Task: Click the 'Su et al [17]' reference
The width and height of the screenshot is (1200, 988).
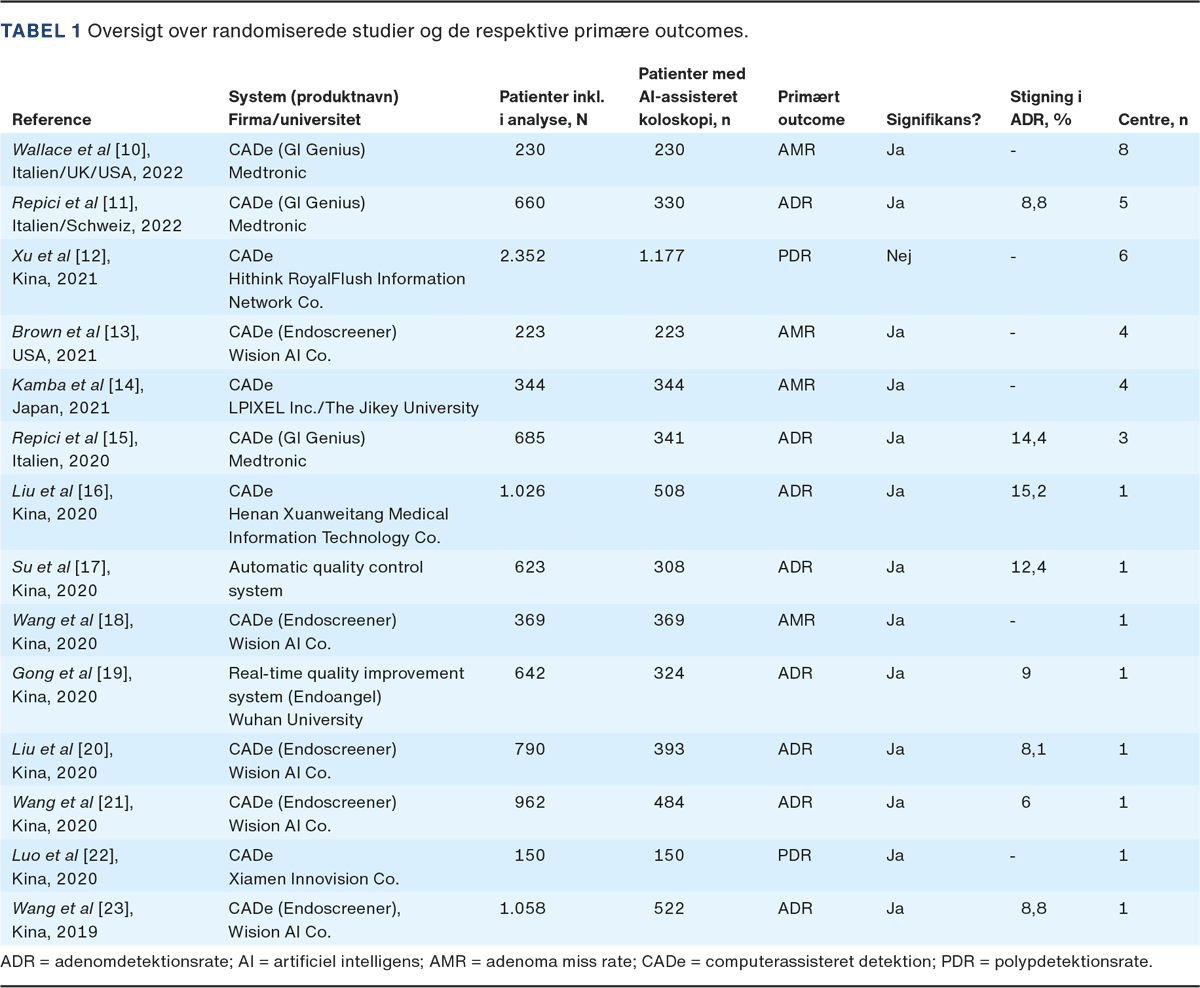Action: [61, 567]
